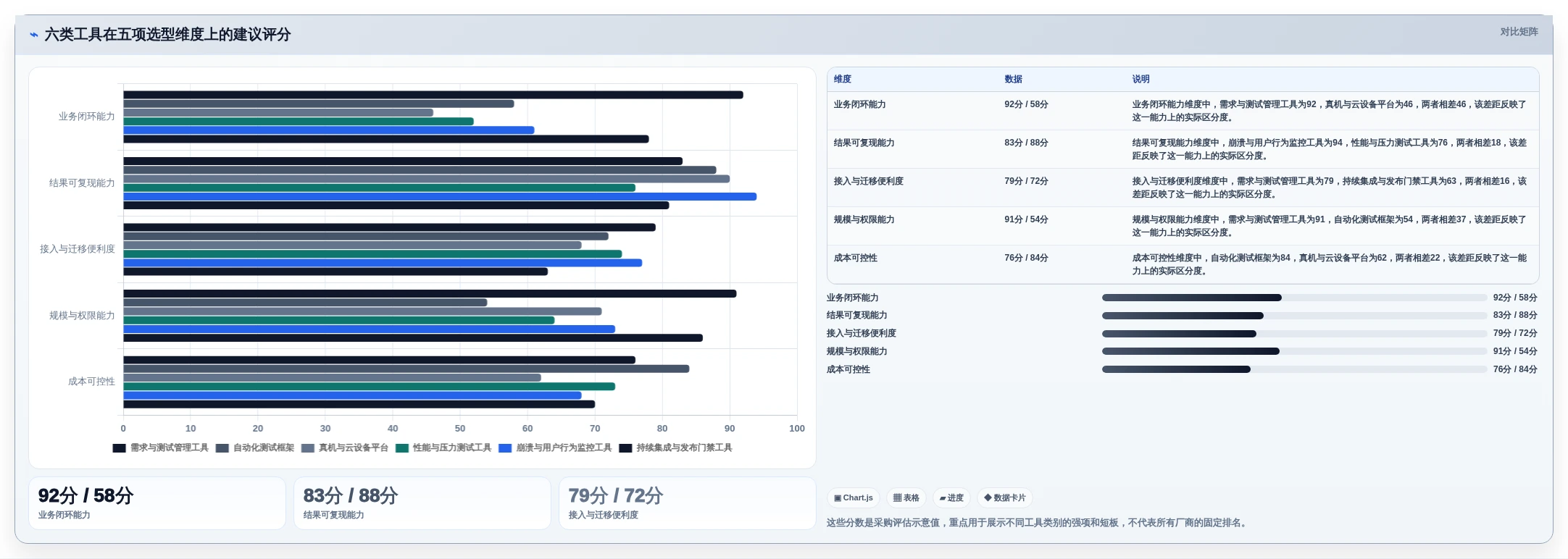The height and width of the screenshot is (559, 1568).
Task: Click the 100 tick on the x-axis
Action: (x=796, y=429)
